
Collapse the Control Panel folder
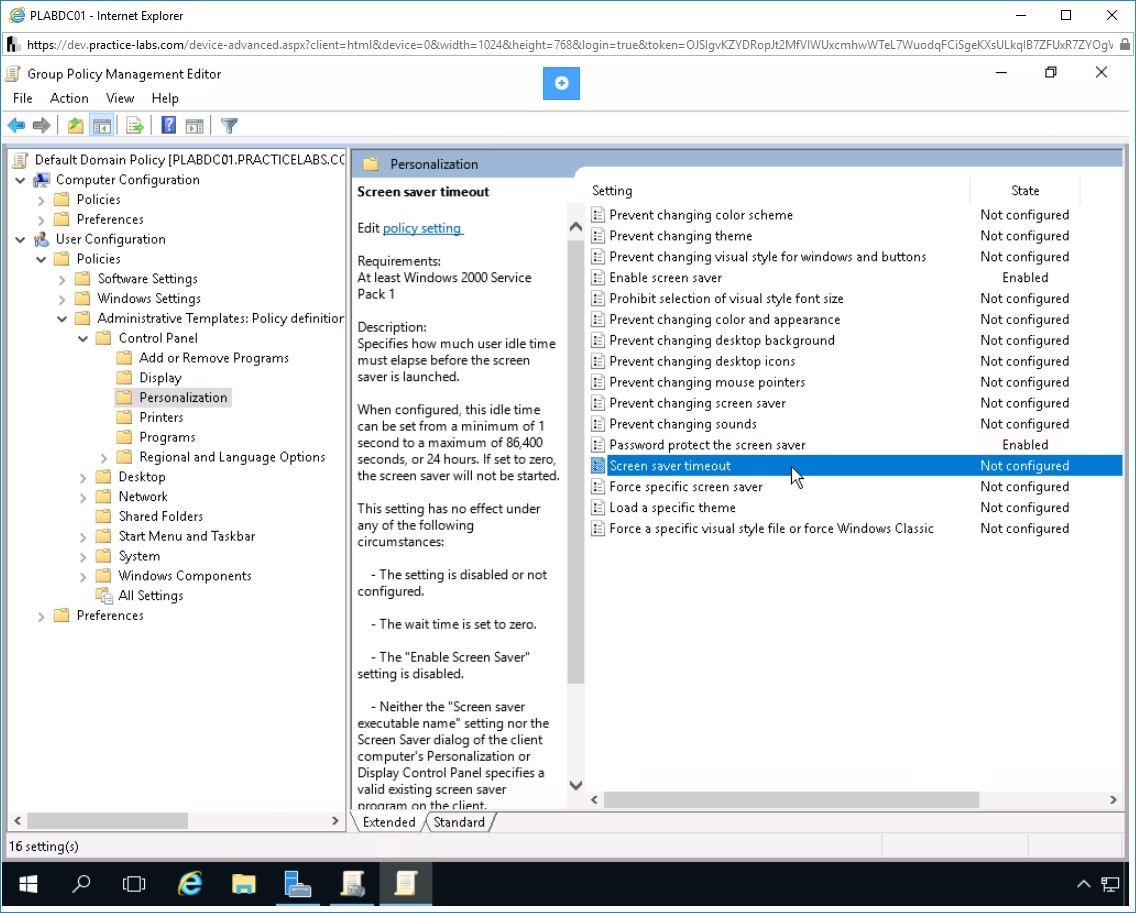(x=83, y=338)
